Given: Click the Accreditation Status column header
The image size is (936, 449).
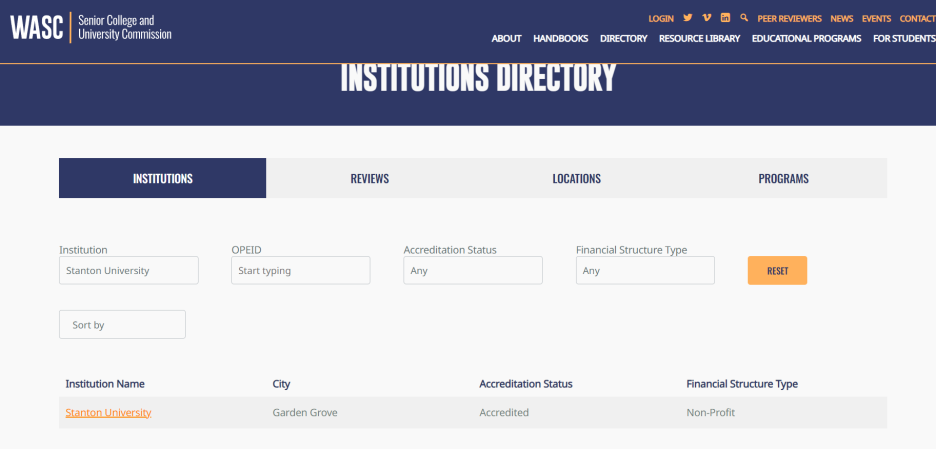Looking at the screenshot, I should [x=526, y=384].
